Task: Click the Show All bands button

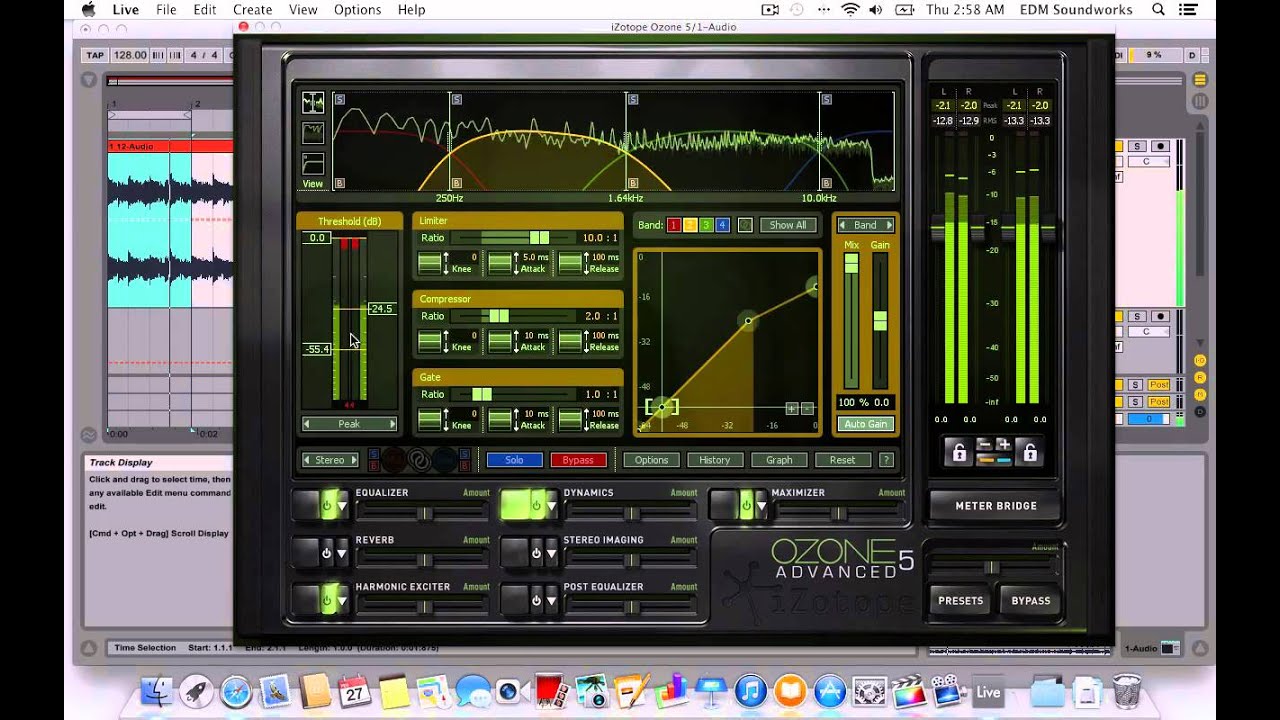Action: (x=788, y=225)
